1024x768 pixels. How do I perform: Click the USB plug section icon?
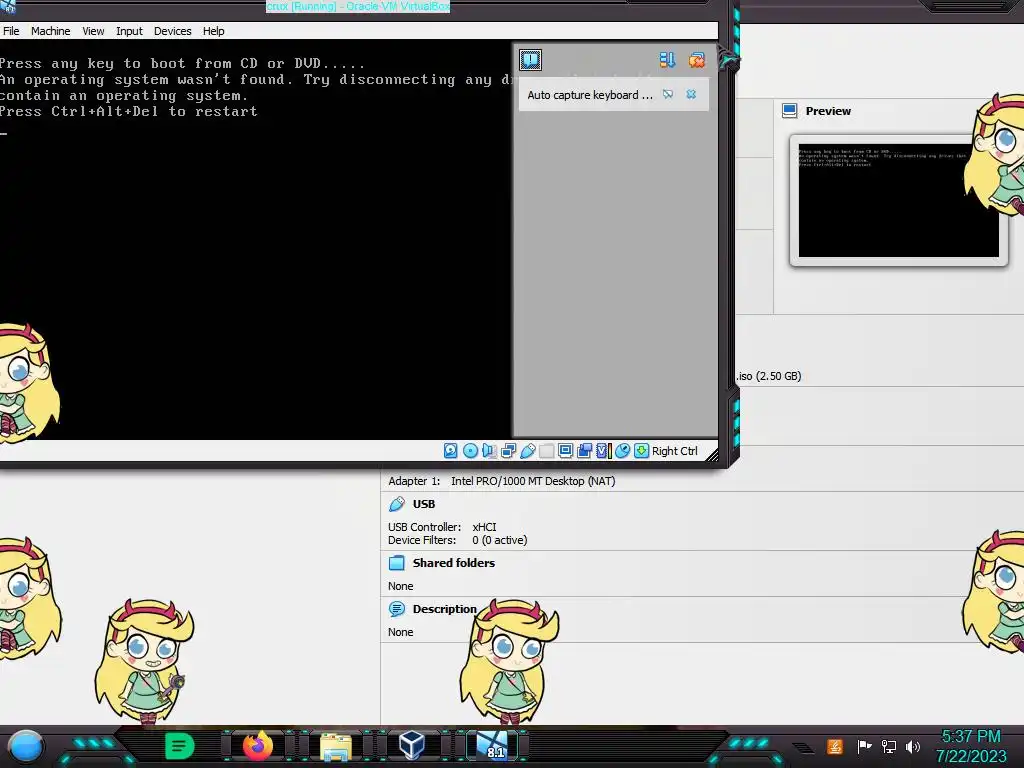[396, 504]
